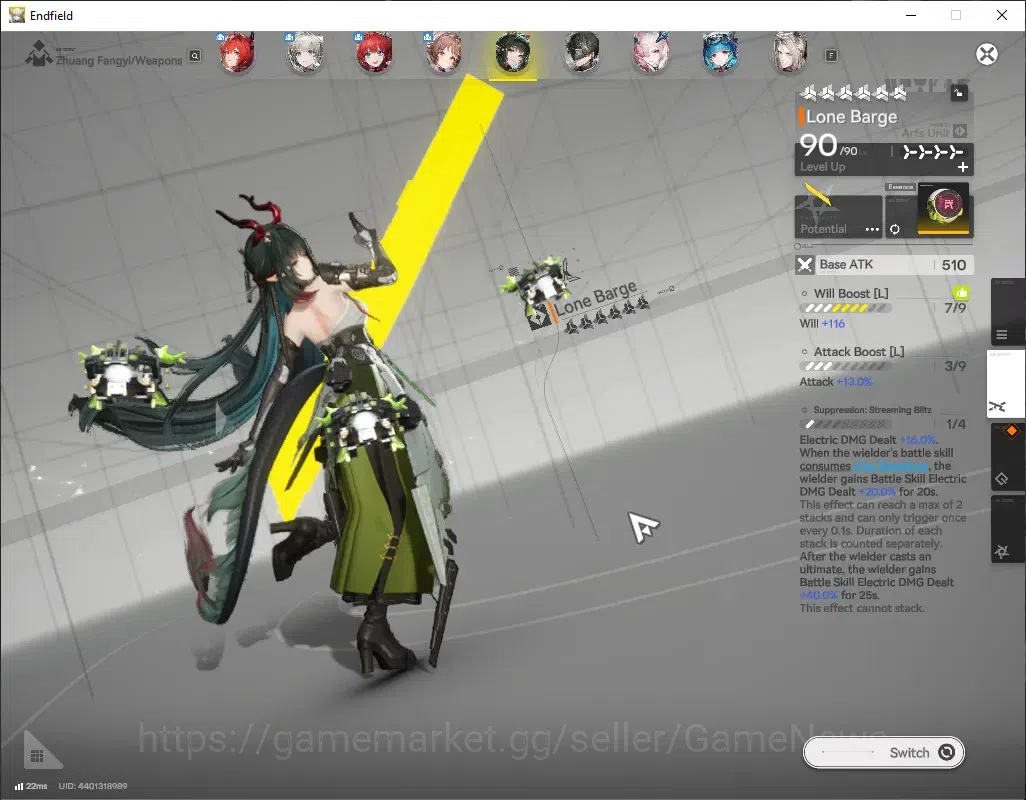Viewport: 1026px width, 800px height.
Task: Toggle the weapon lock icon
Action: coord(959,93)
